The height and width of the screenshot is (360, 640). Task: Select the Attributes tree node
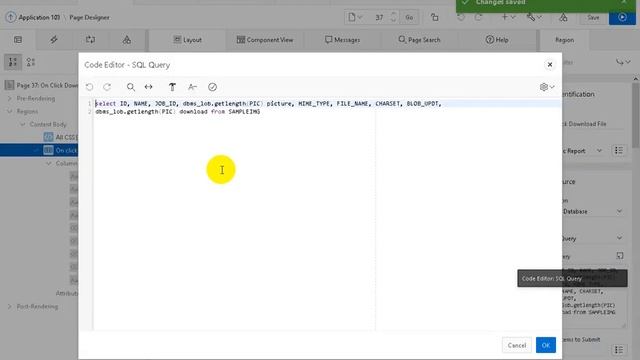[67, 293]
